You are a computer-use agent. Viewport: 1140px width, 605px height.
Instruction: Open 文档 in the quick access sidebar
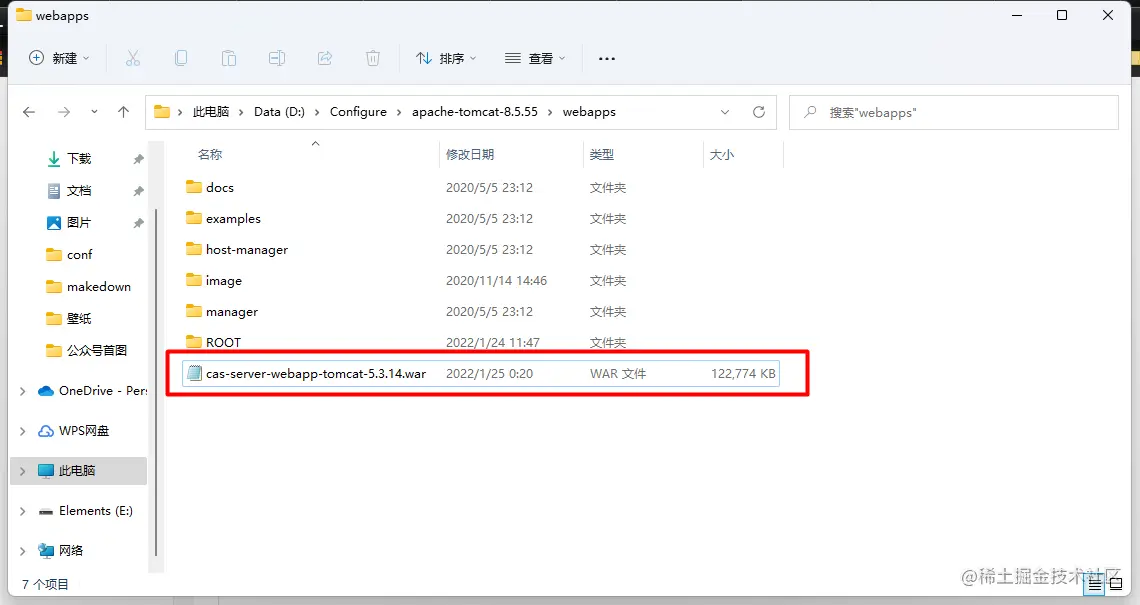click(79, 191)
